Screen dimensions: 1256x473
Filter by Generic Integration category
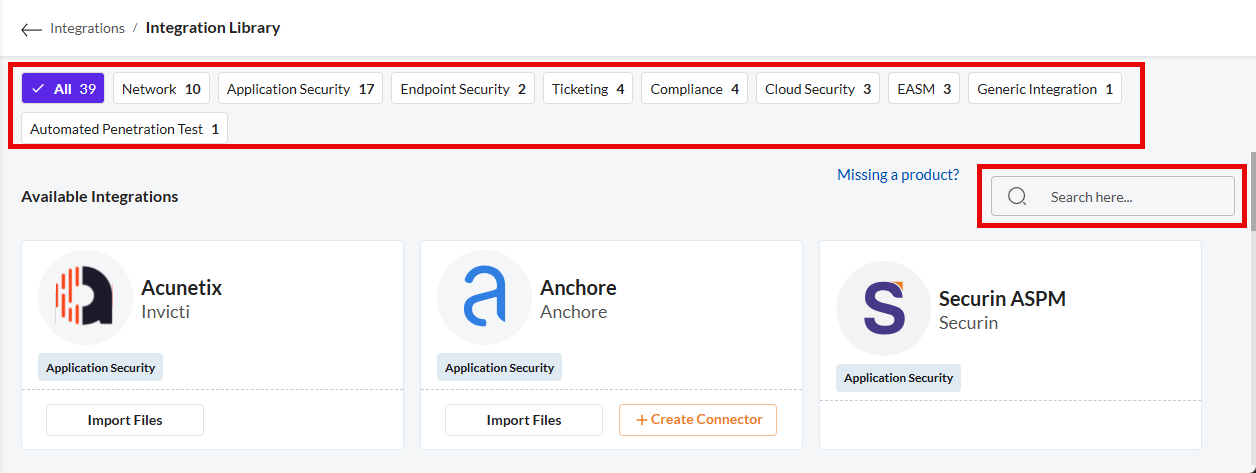point(1045,89)
